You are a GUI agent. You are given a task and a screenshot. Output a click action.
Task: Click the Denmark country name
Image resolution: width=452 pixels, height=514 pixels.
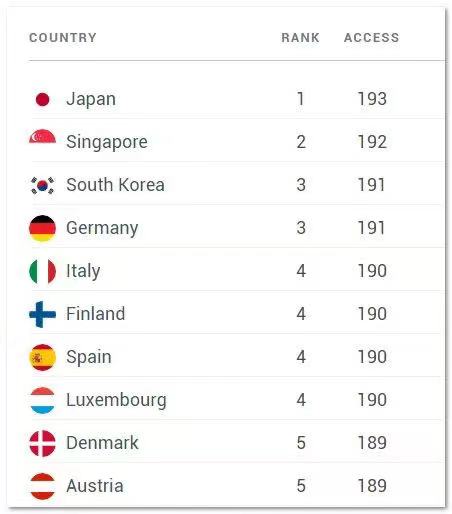[x=102, y=443]
